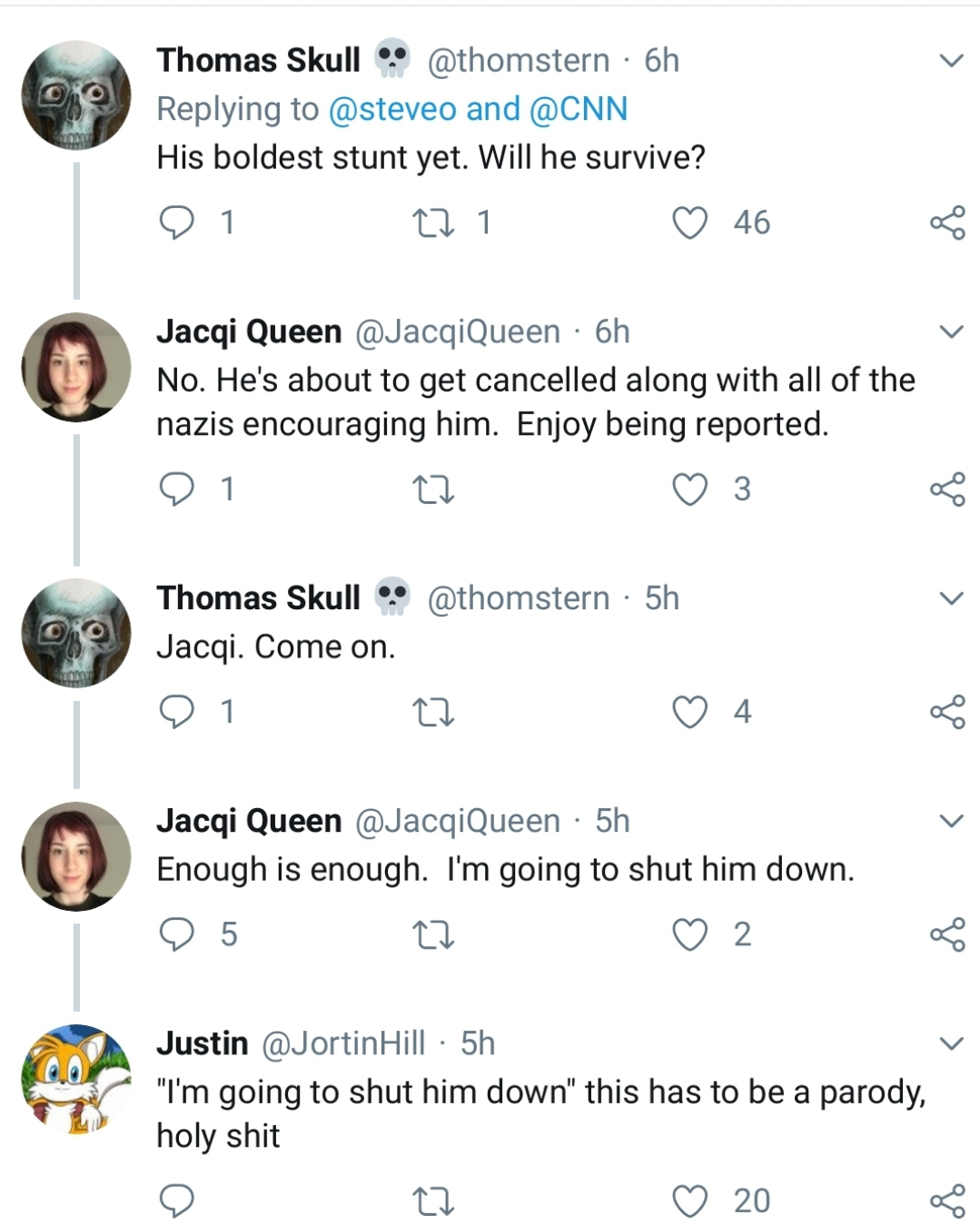Expand menu chevron on "Enough is enough" tweet
980x1225 pixels.
click(x=951, y=822)
